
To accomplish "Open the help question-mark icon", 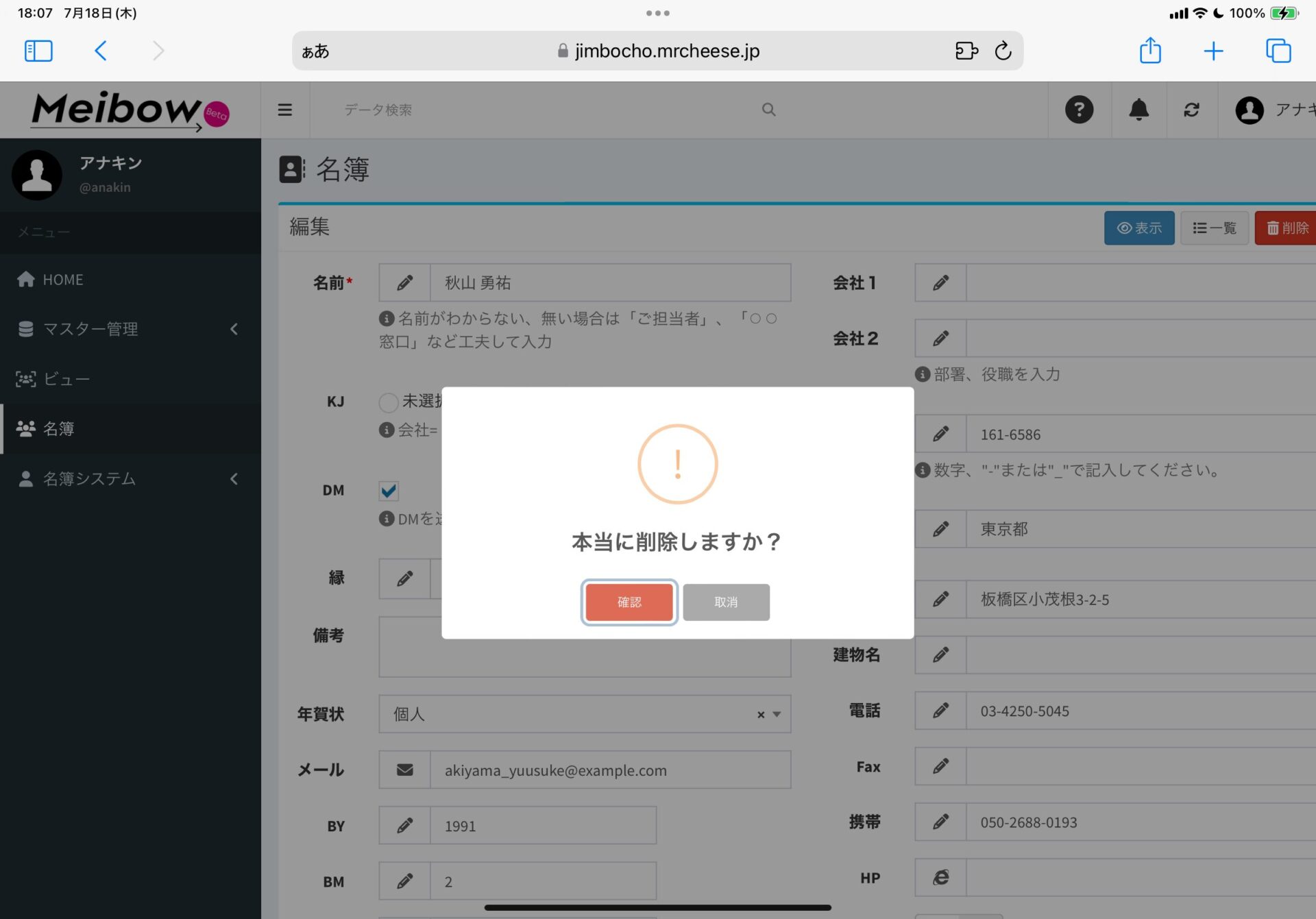I will [x=1080, y=110].
